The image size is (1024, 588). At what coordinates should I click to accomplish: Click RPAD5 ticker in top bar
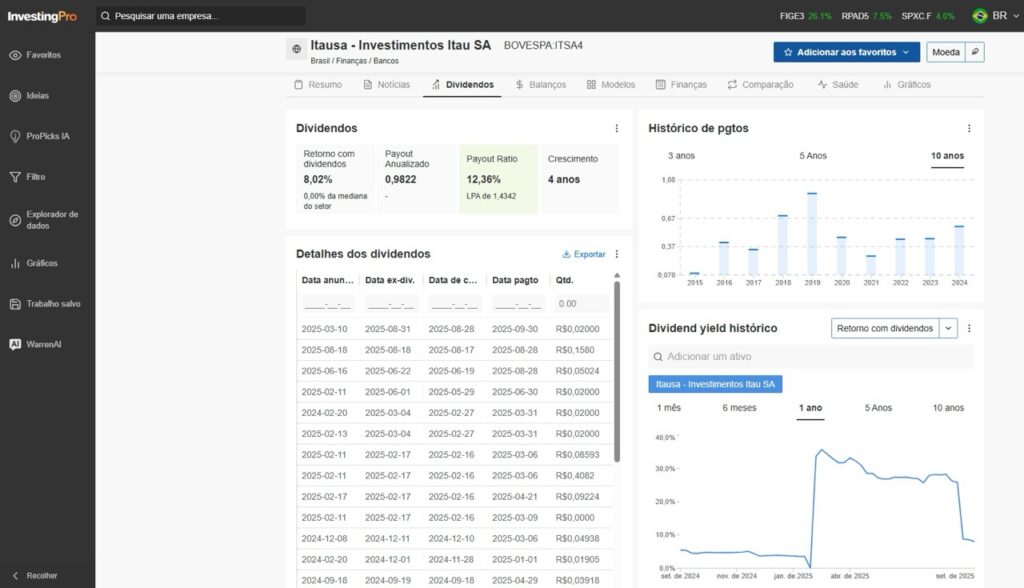tap(866, 16)
